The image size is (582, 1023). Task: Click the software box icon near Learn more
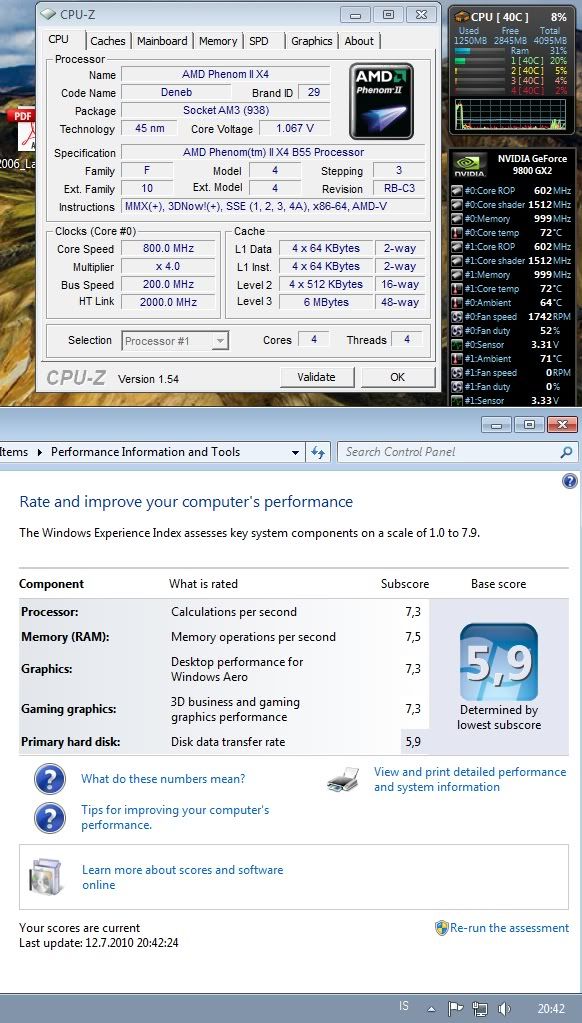[x=45, y=876]
